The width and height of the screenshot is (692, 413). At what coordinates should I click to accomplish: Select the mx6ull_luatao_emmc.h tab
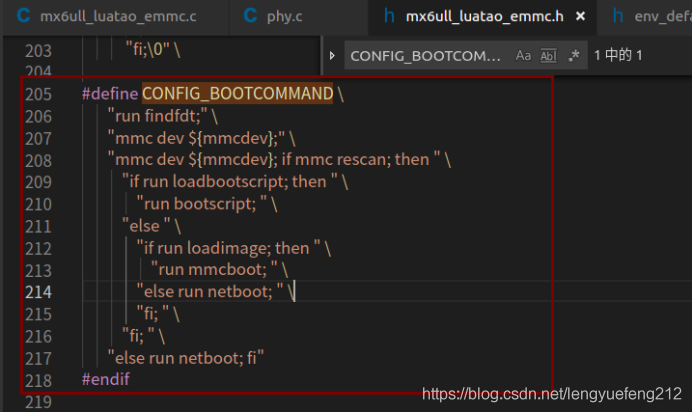pos(483,17)
